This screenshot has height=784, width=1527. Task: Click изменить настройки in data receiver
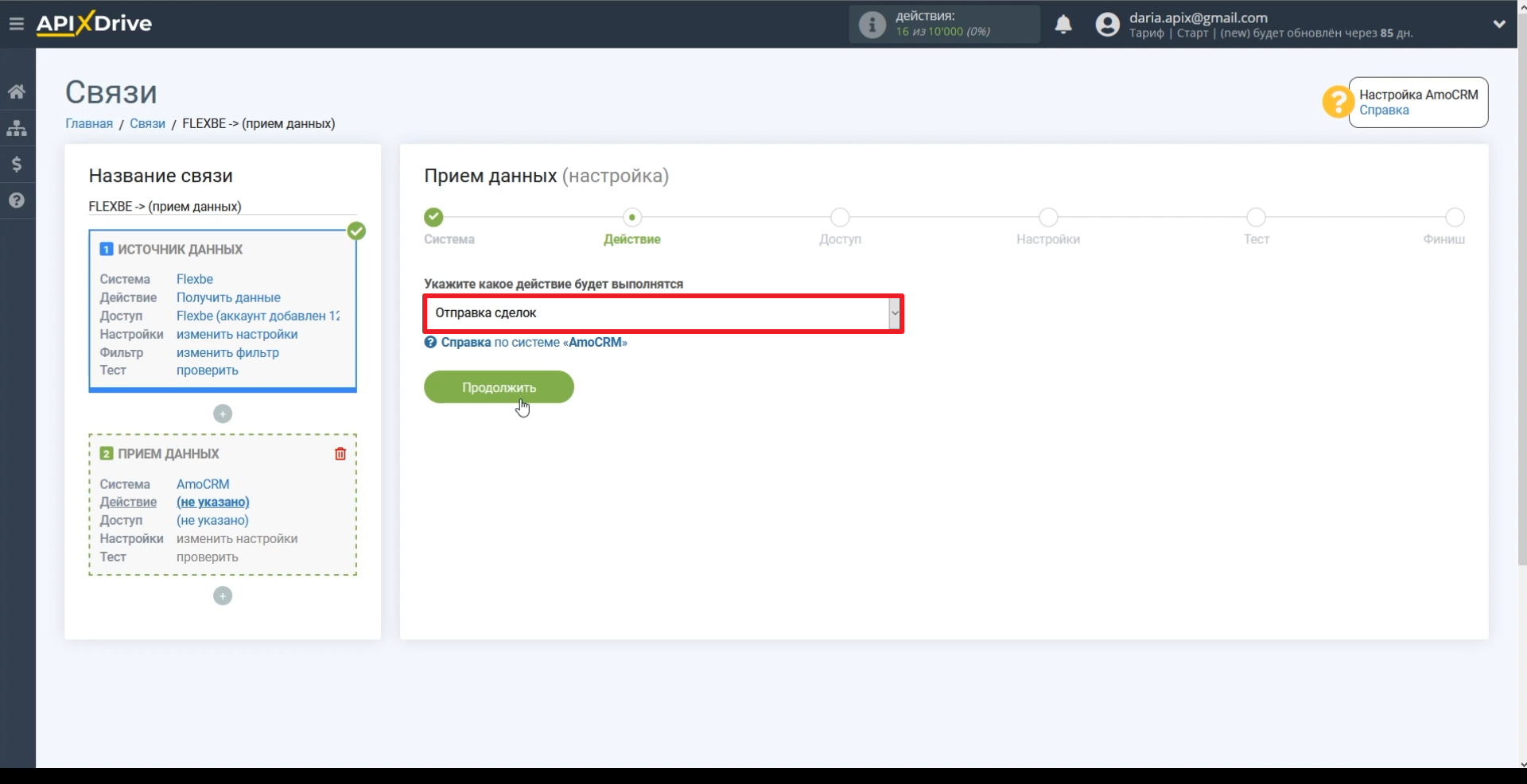click(237, 539)
